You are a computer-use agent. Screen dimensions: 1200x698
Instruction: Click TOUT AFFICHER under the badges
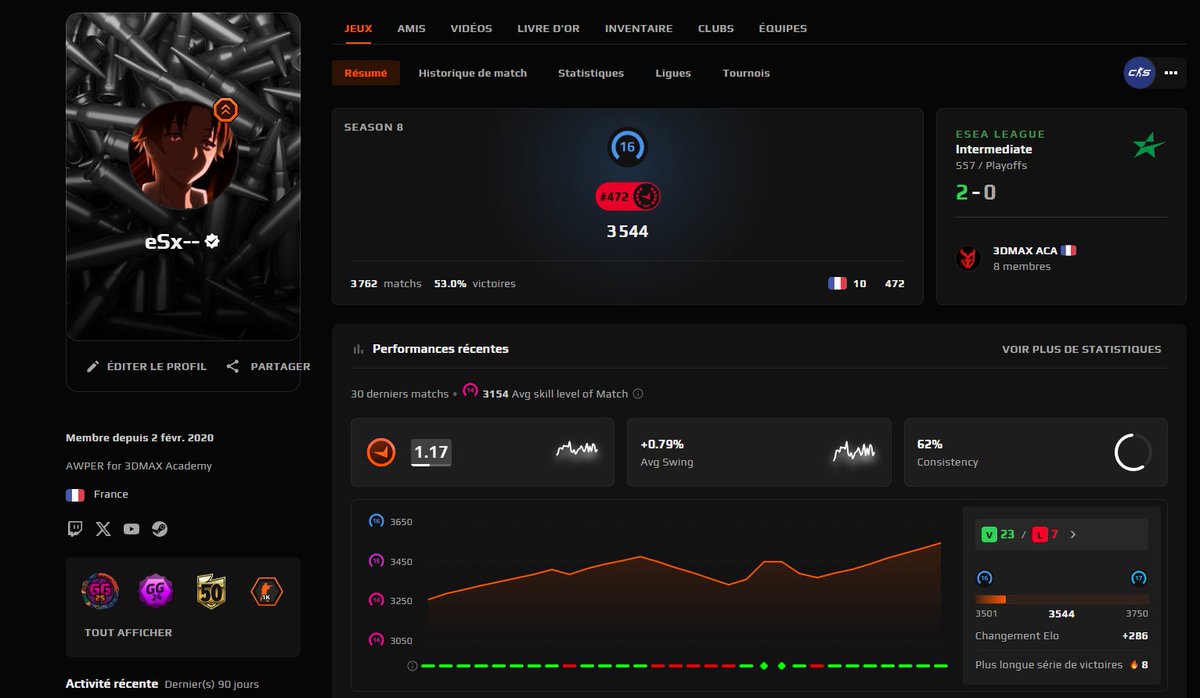pos(128,633)
